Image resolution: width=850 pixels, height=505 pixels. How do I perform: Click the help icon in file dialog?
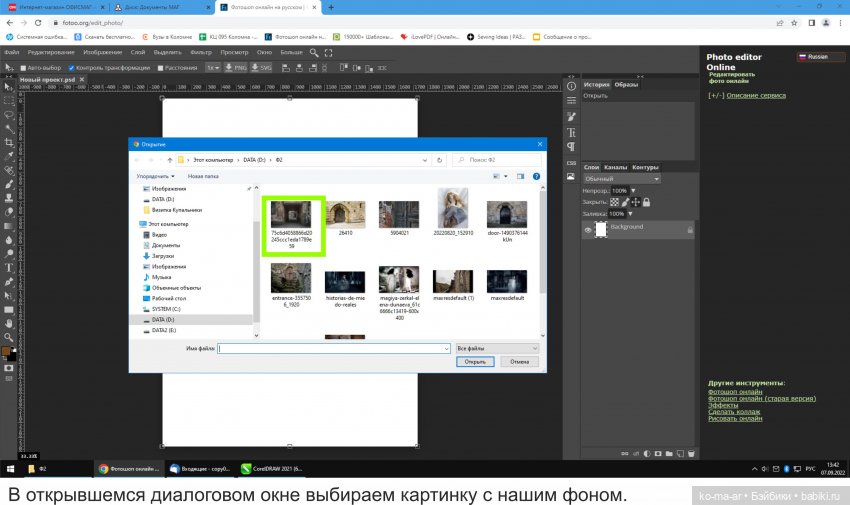click(x=536, y=175)
